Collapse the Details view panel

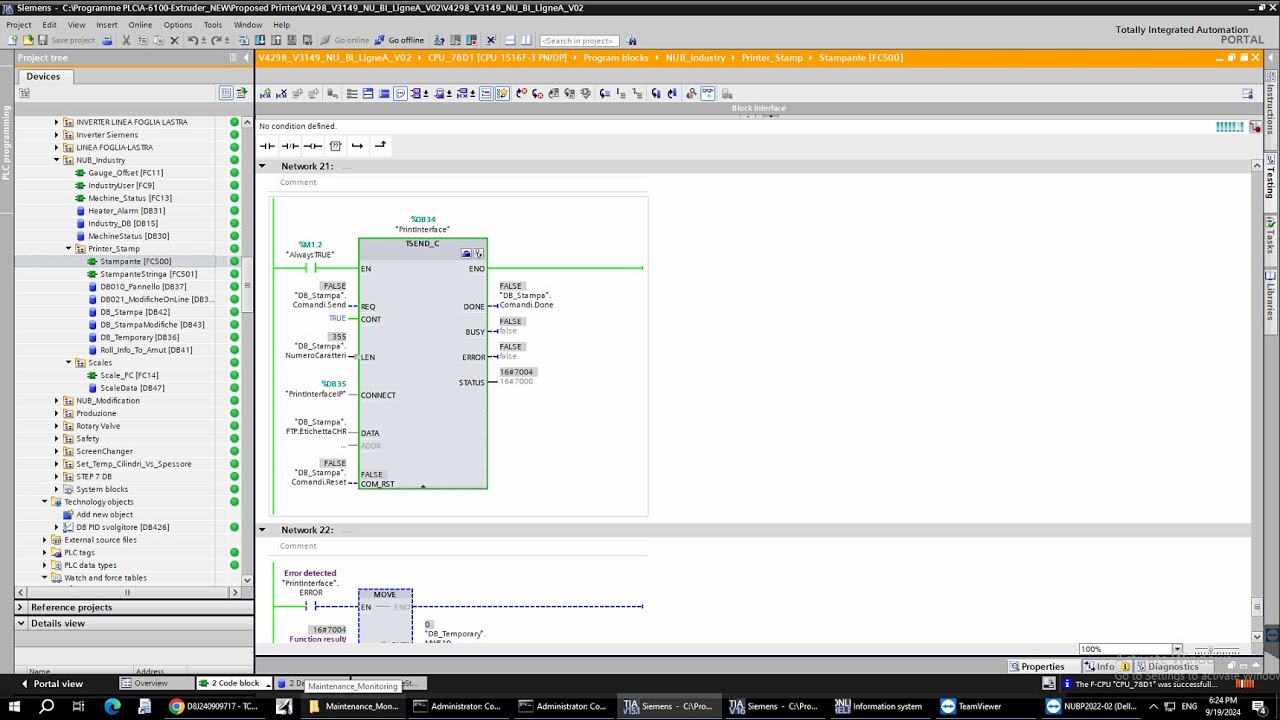point(20,623)
